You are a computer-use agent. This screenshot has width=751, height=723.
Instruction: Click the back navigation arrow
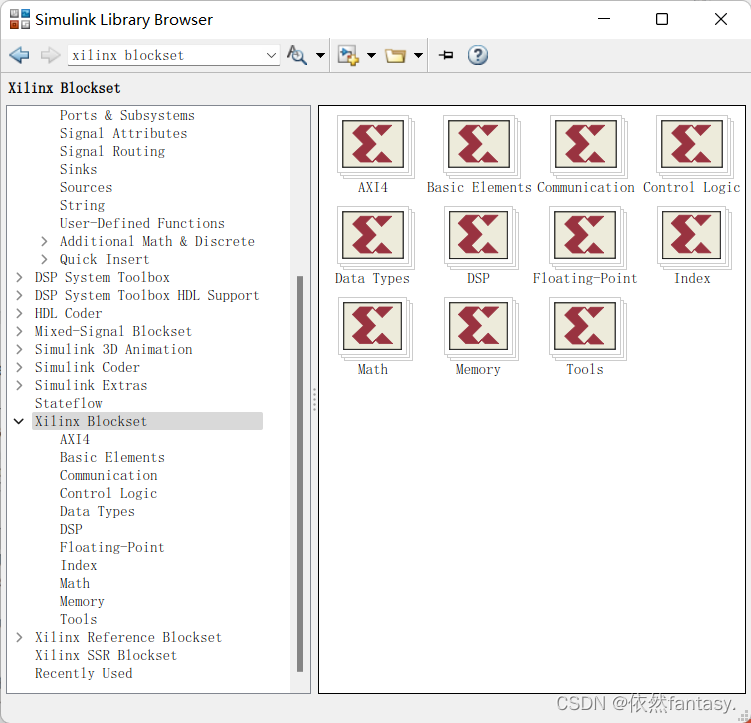pos(19,55)
